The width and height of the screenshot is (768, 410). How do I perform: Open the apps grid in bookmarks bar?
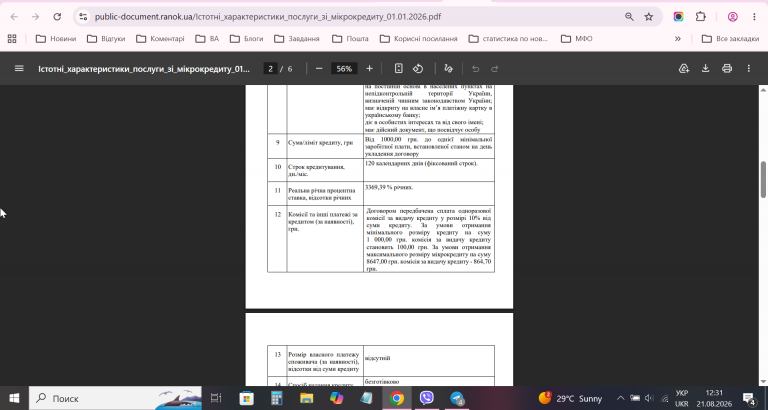coord(12,39)
